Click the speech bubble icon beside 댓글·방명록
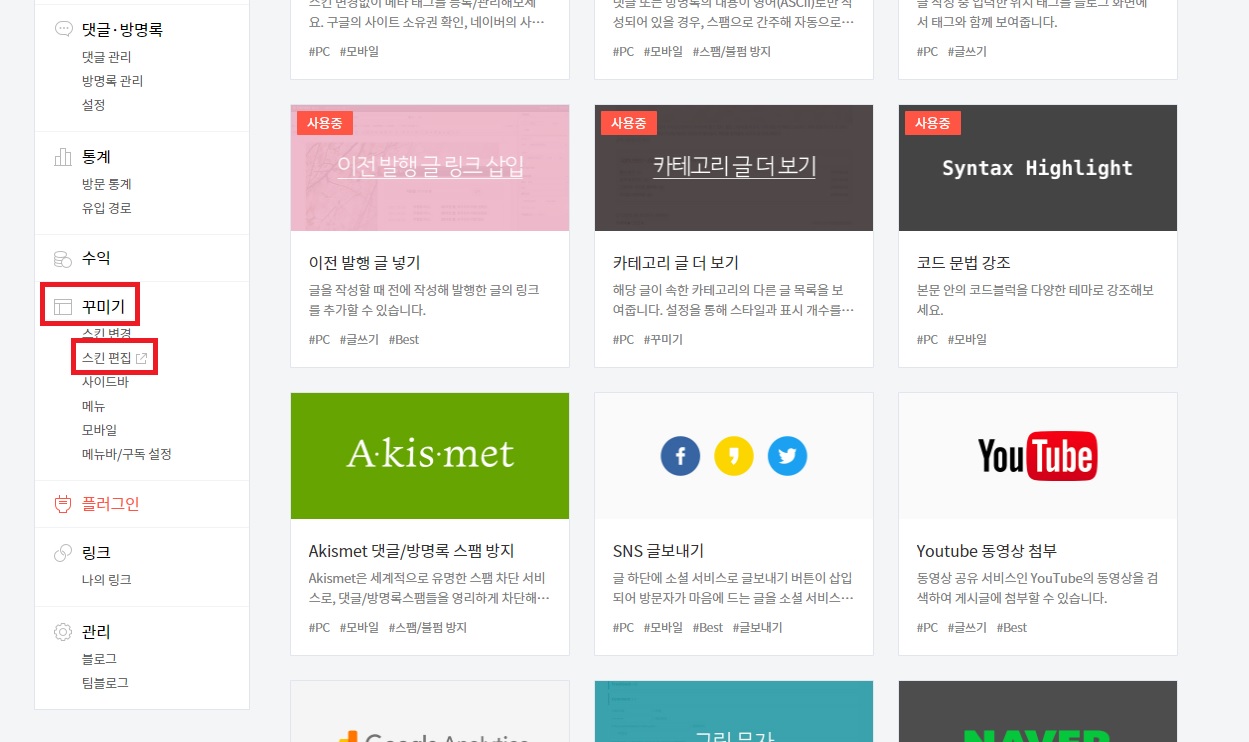 pyautogui.click(x=63, y=29)
